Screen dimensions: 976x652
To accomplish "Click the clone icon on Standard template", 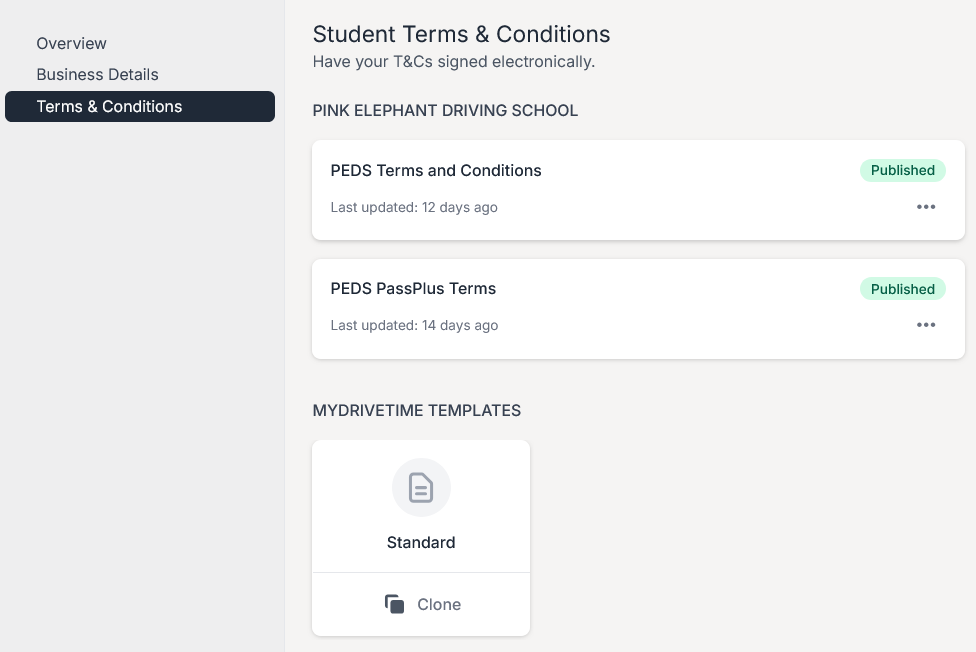I will pos(395,604).
